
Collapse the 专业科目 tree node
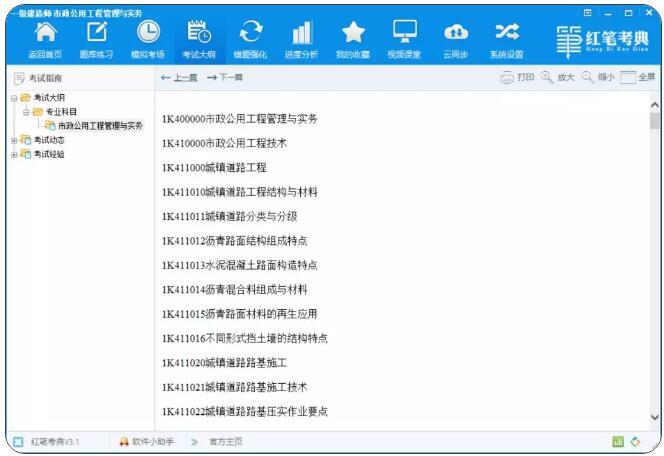26,112
